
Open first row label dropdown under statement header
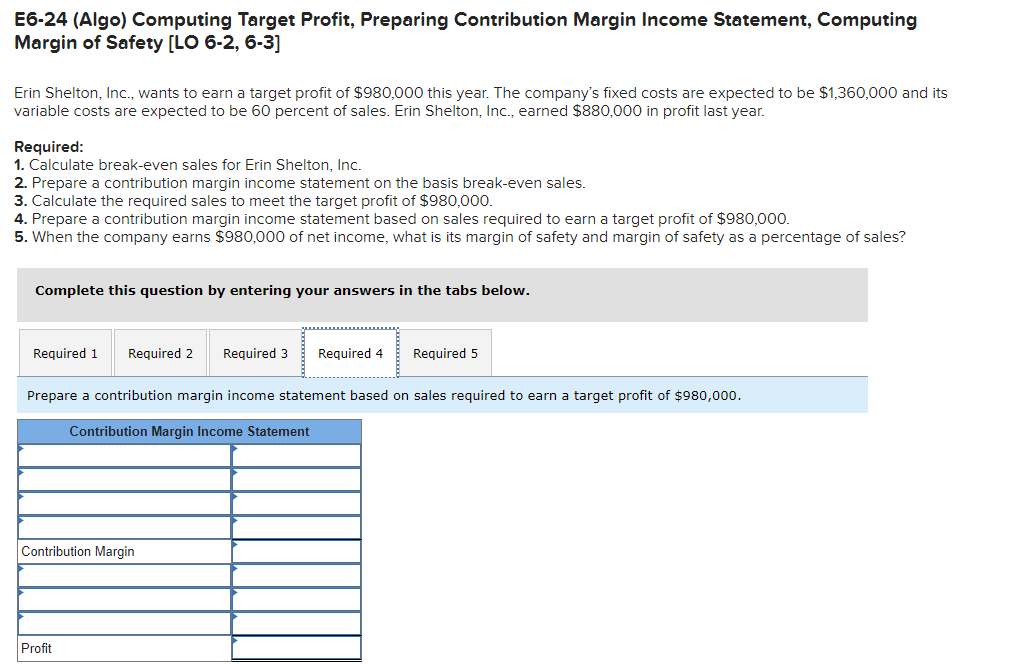pos(125,456)
